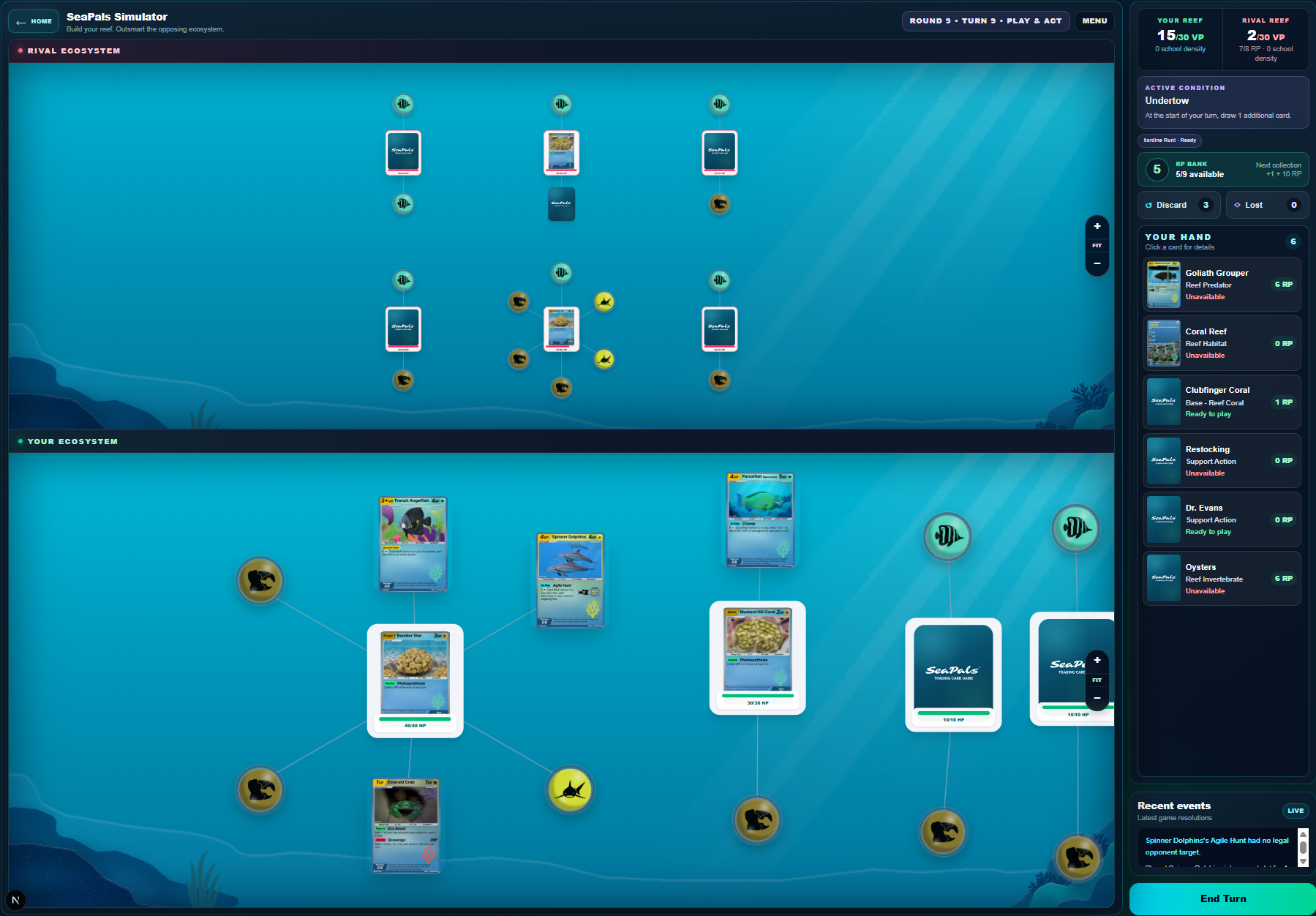Image resolution: width=1316 pixels, height=916 pixels.
Task: Click the Round 9 Turn 9 phase indicator
Action: pyautogui.click(x=985, y=21)
